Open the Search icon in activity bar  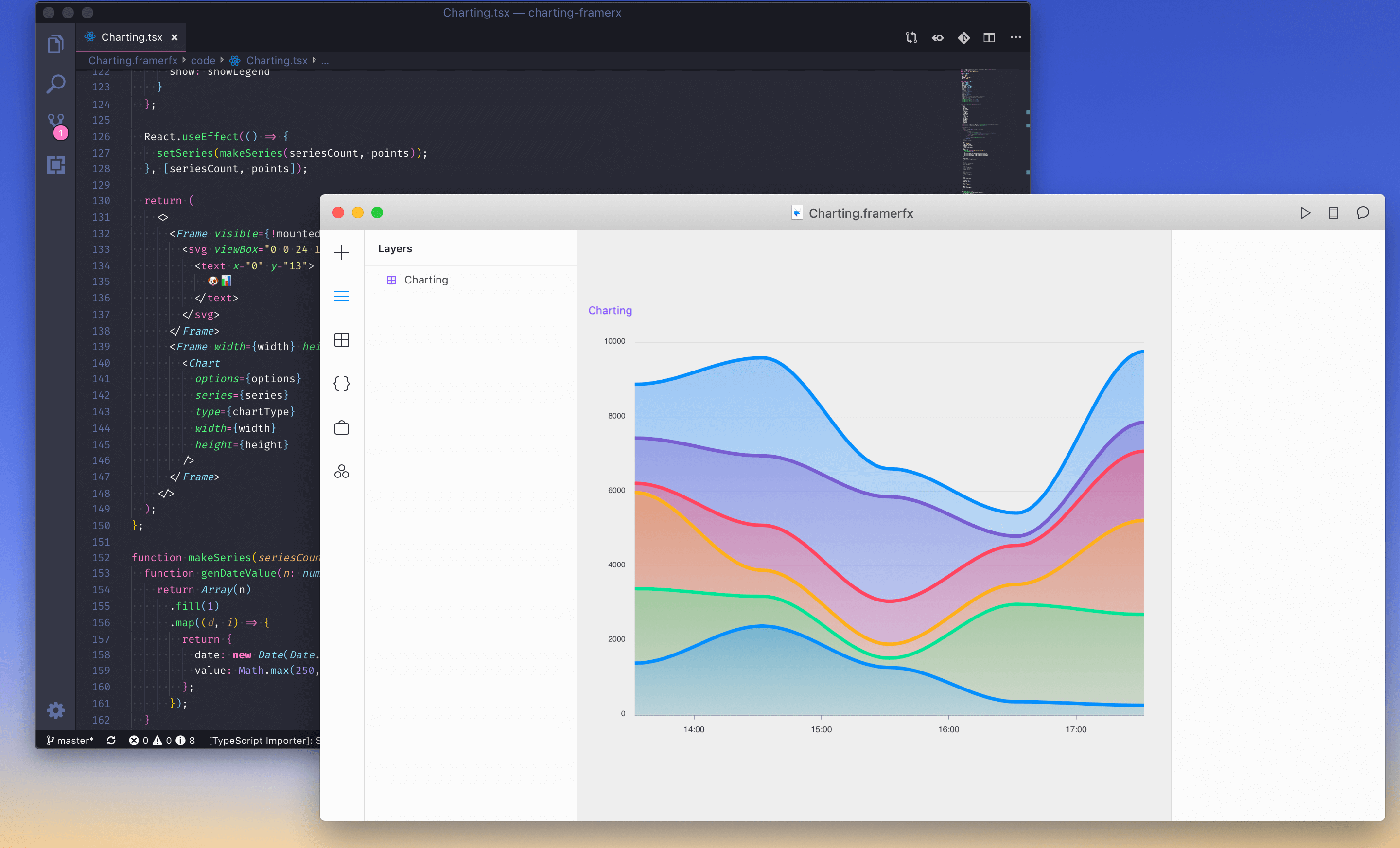tap(55, 84)
